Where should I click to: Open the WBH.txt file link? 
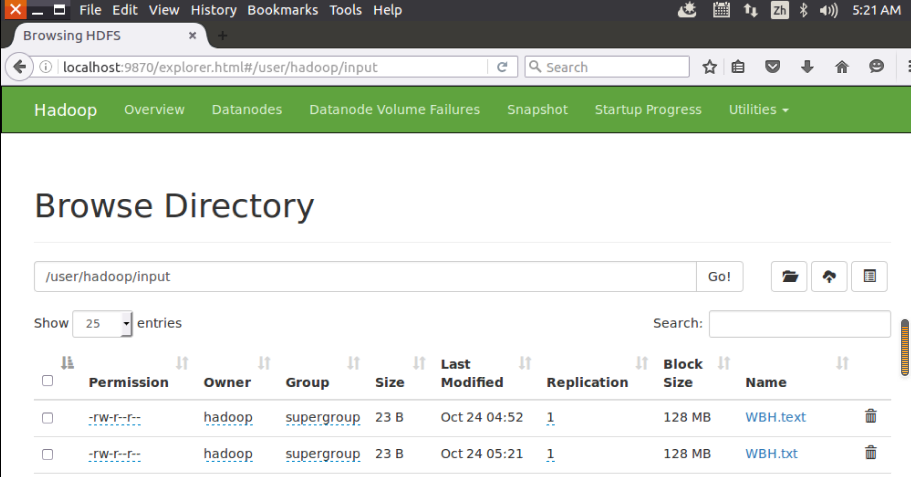(771, 454)
